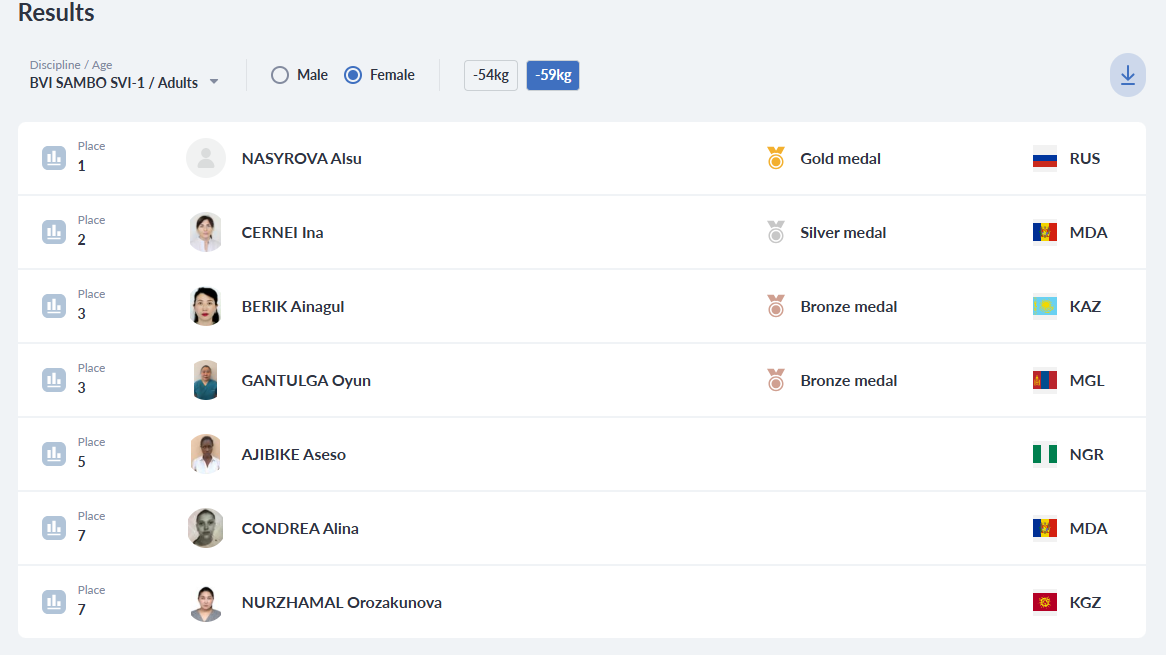The height and width of the screenshot is (655, 1166).
Task: Click the gold medal icon
Action: pyautogui.click(x=776, y=158)
